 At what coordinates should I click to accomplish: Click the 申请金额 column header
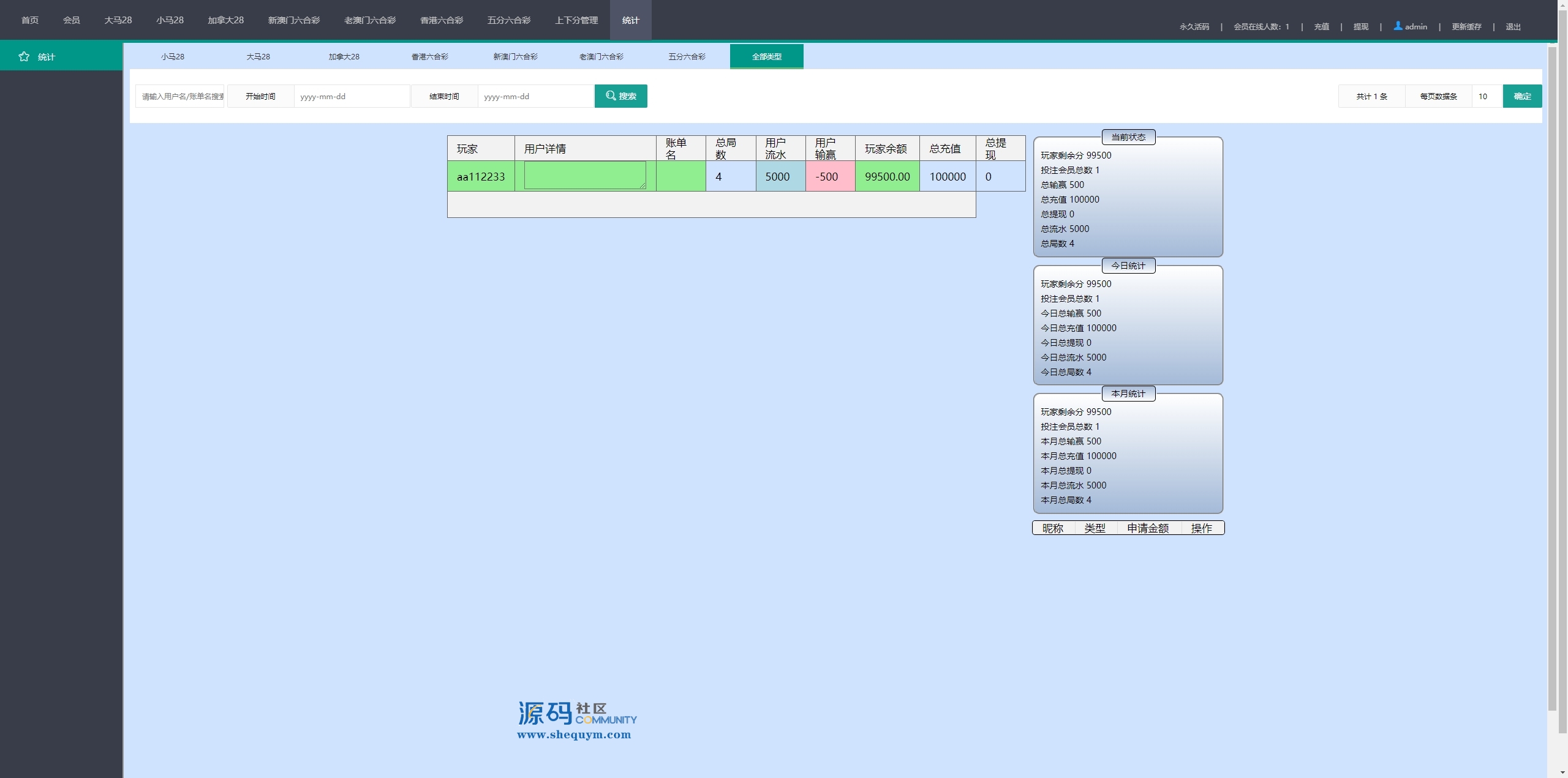[x=1148, y=528]
